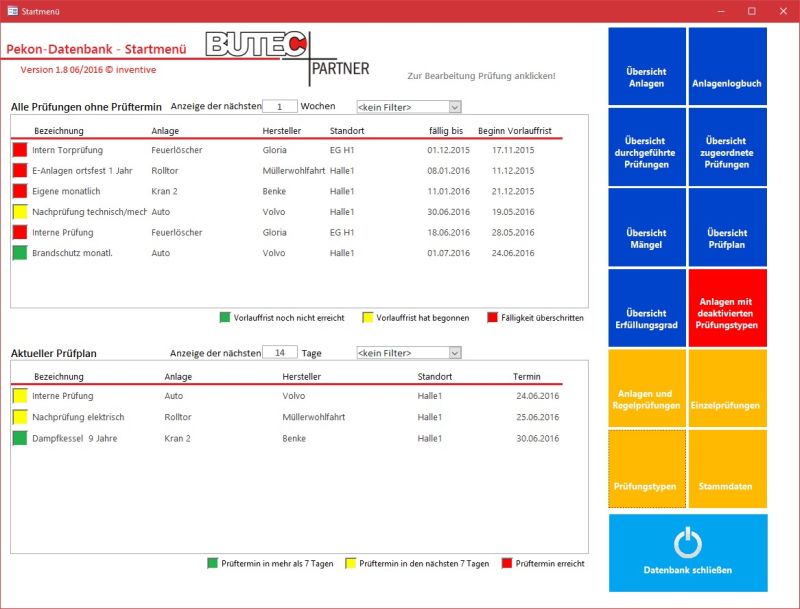Screen dimensions: 800x609
Task: Open the Prüfungstypen tile
Action: 647,469
